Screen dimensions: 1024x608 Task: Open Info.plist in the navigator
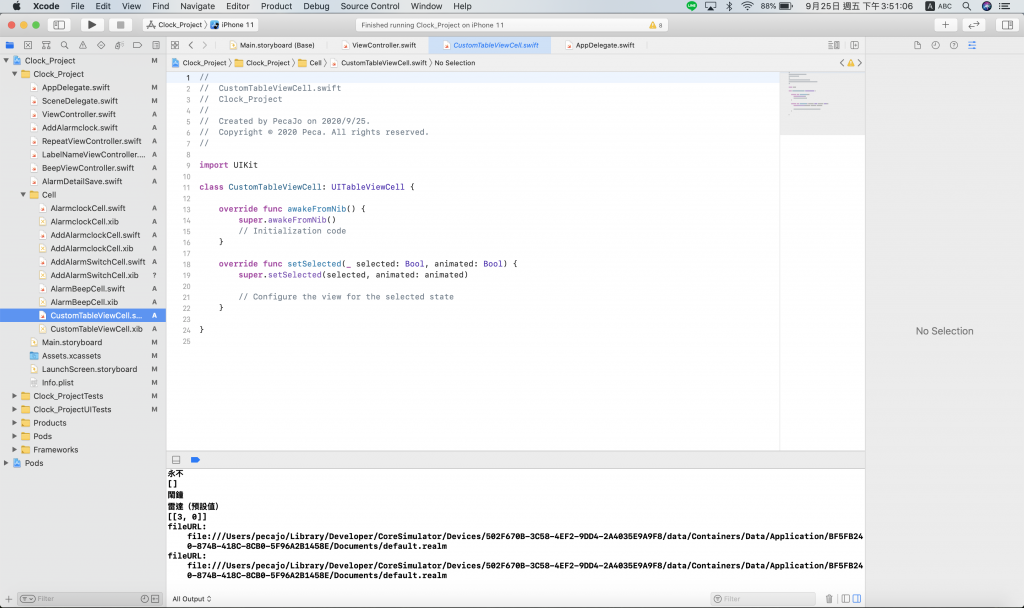pyautogui.click(x=57, y=382)
